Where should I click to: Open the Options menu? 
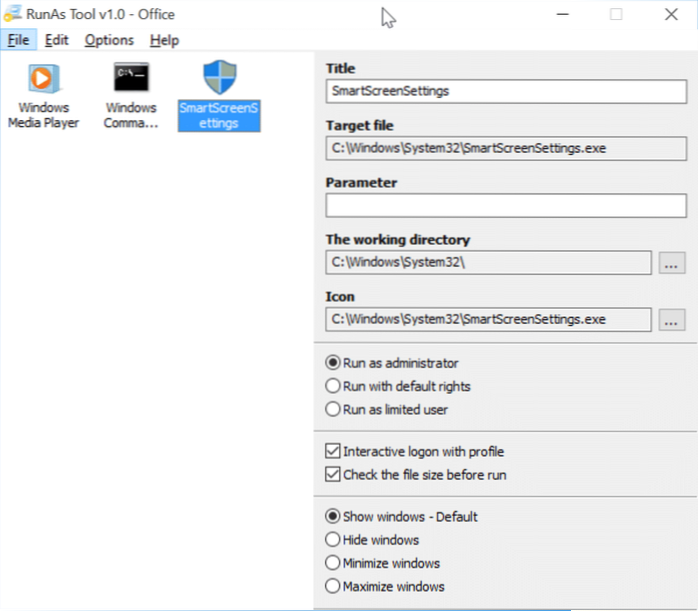[109, 40]
